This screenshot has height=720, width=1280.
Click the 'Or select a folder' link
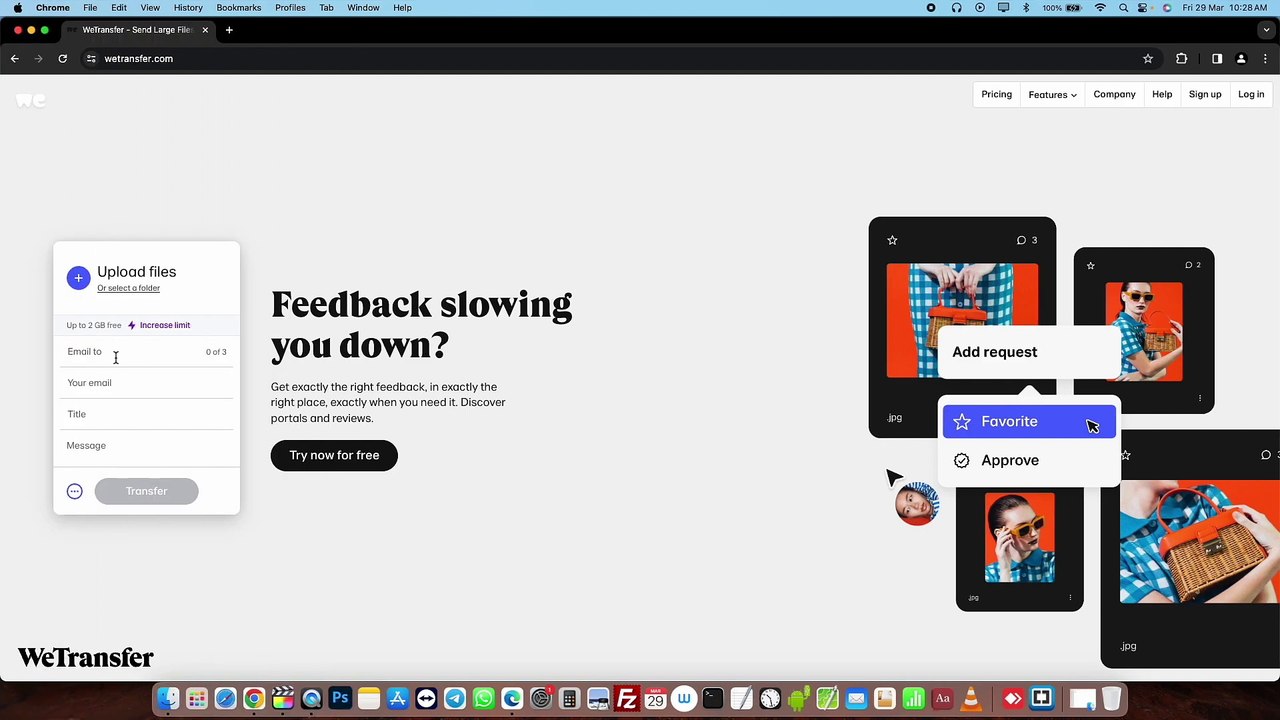tap(128, 288)
